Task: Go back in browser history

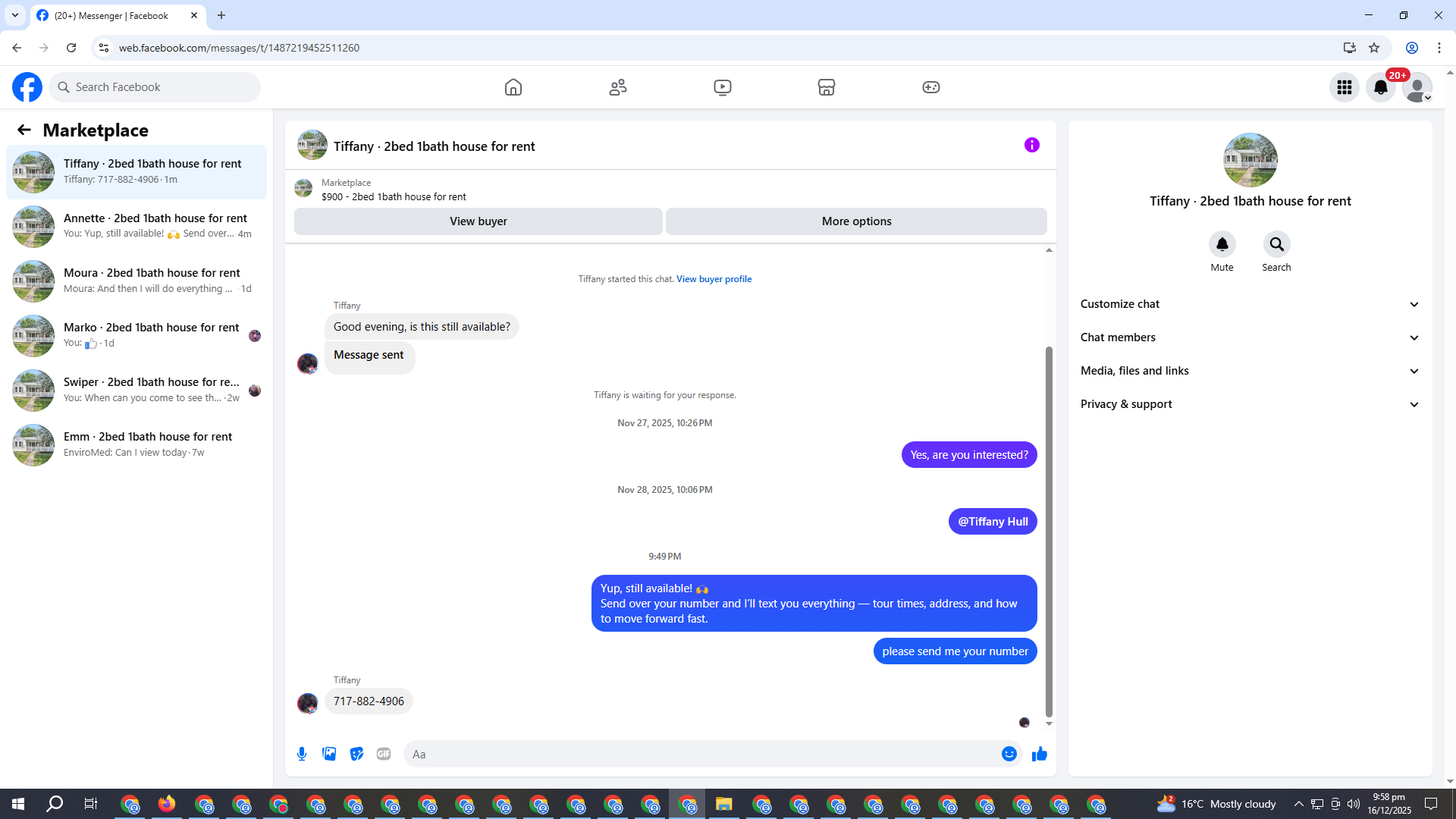Action: [x=17, y=48]
